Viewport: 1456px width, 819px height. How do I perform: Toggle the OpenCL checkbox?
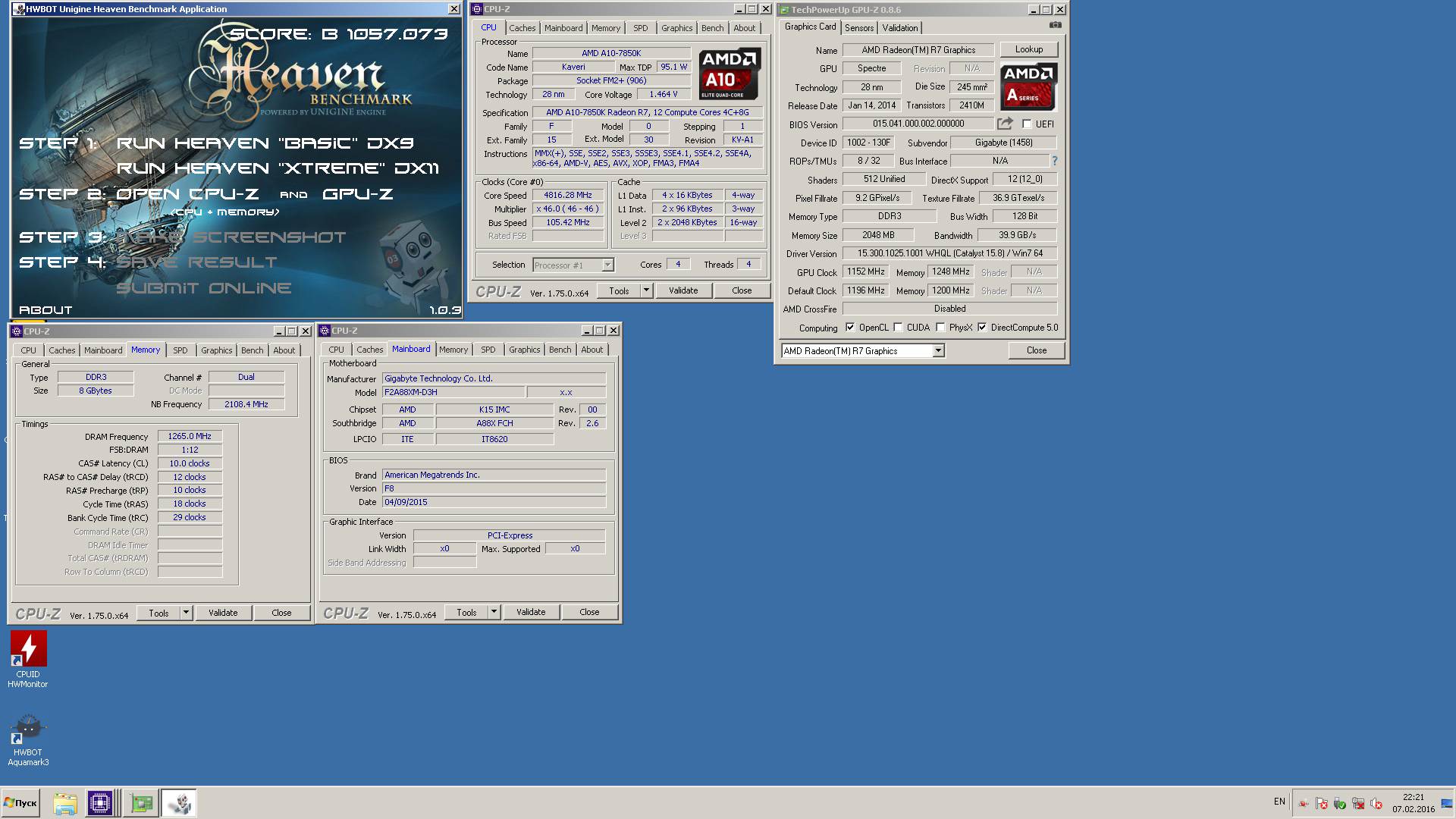(850, 328)
